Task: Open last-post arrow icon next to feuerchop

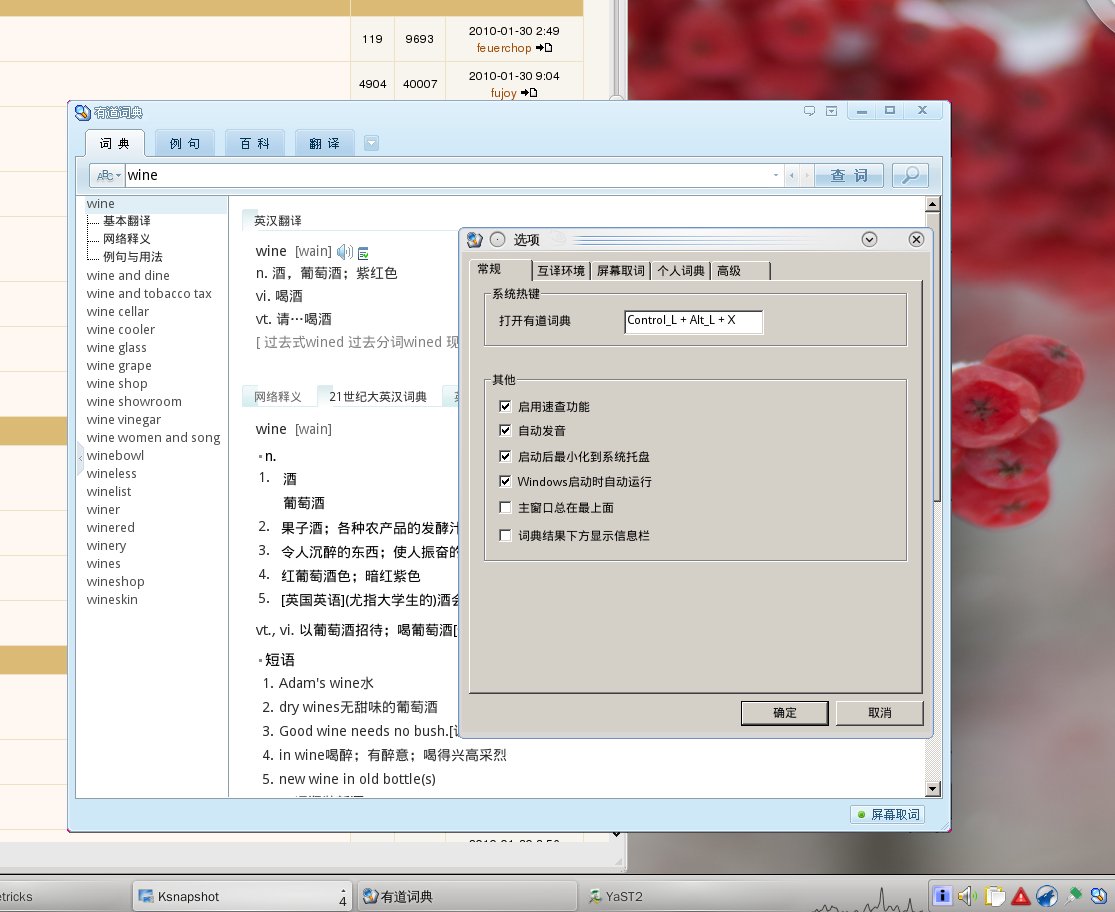Action: (x=544, y=48)
